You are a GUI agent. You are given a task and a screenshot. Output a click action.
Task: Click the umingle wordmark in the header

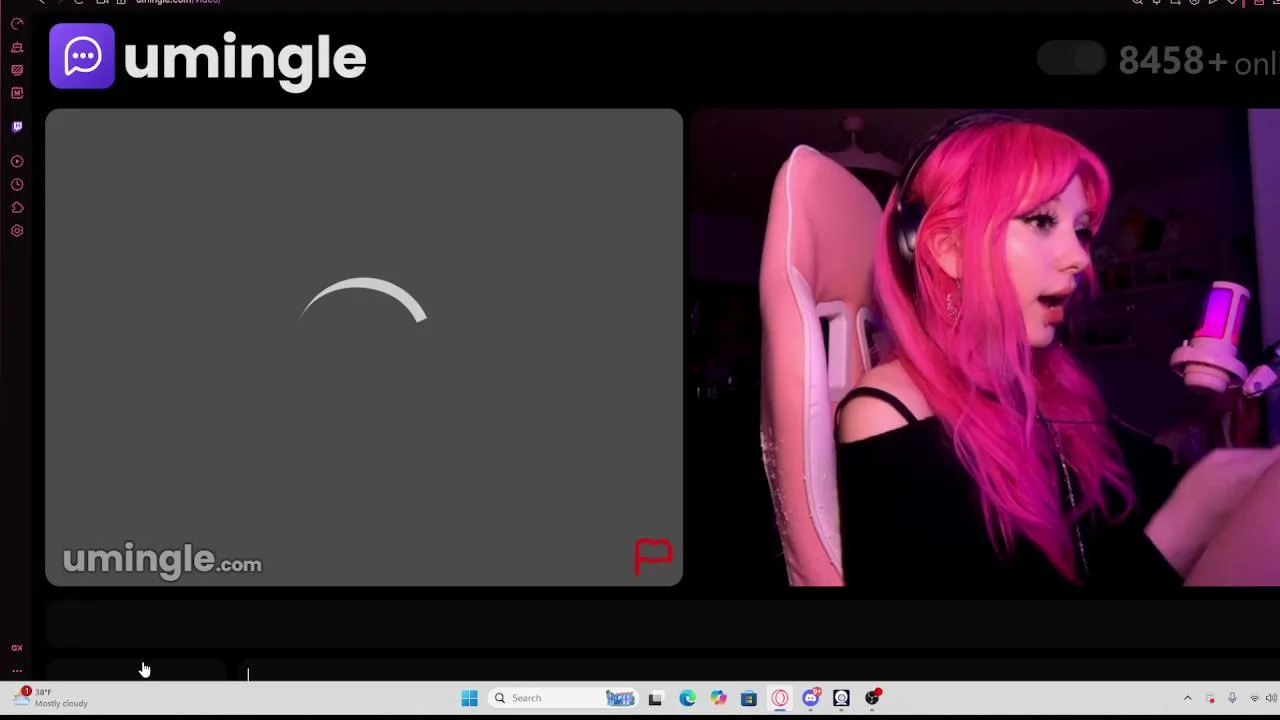(245, 60)
